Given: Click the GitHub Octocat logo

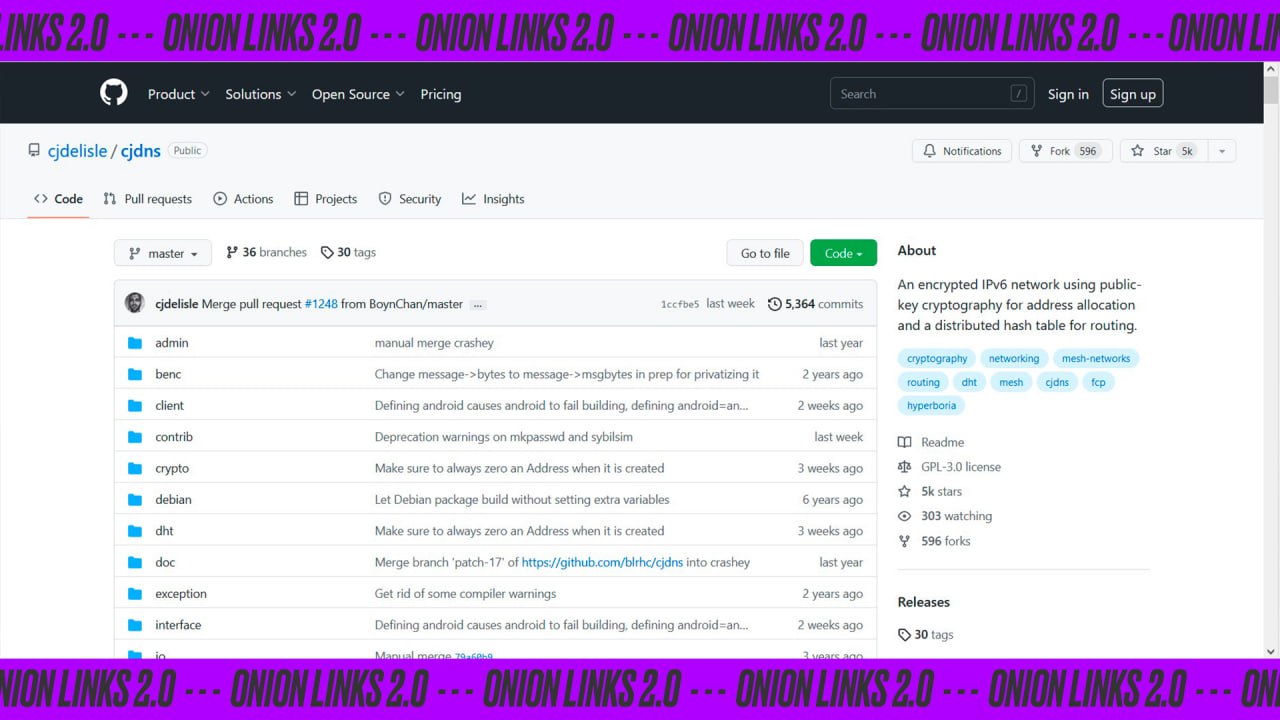Looking at the screenshot, I should click(113, 92).
